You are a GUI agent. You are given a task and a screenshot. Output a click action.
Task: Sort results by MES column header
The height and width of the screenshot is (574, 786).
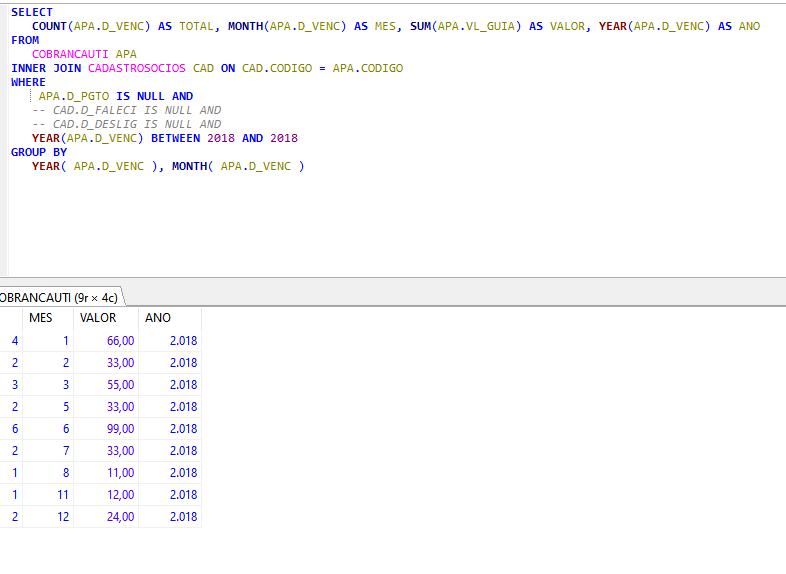tap(41, 318)
